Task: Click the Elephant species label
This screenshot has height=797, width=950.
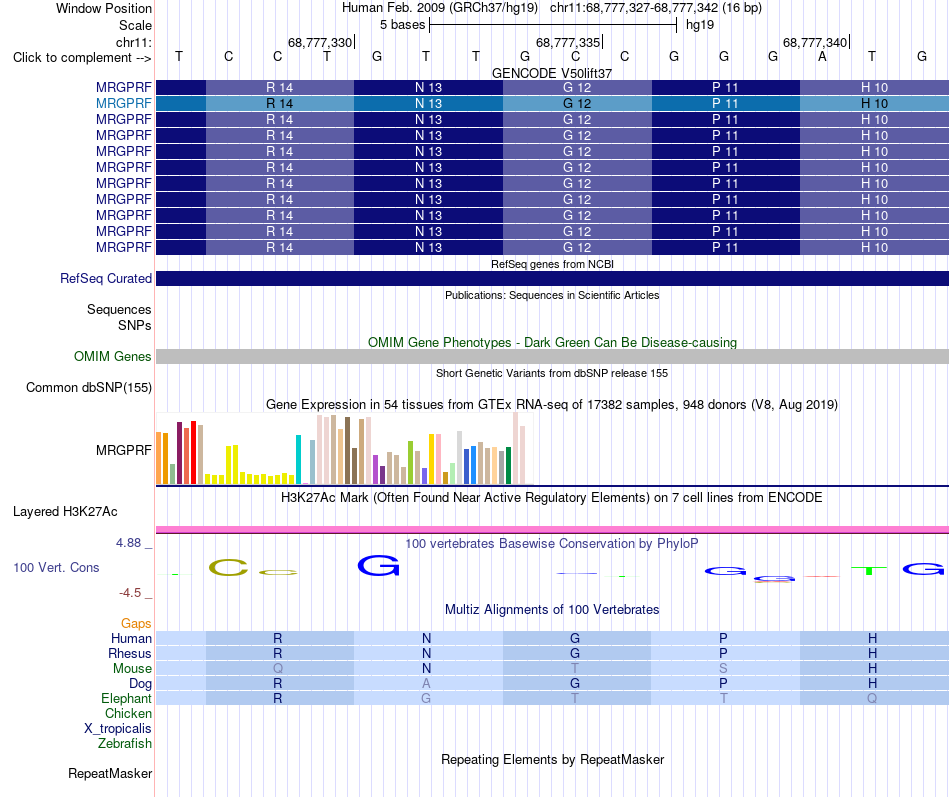Action: coord(126,698)
